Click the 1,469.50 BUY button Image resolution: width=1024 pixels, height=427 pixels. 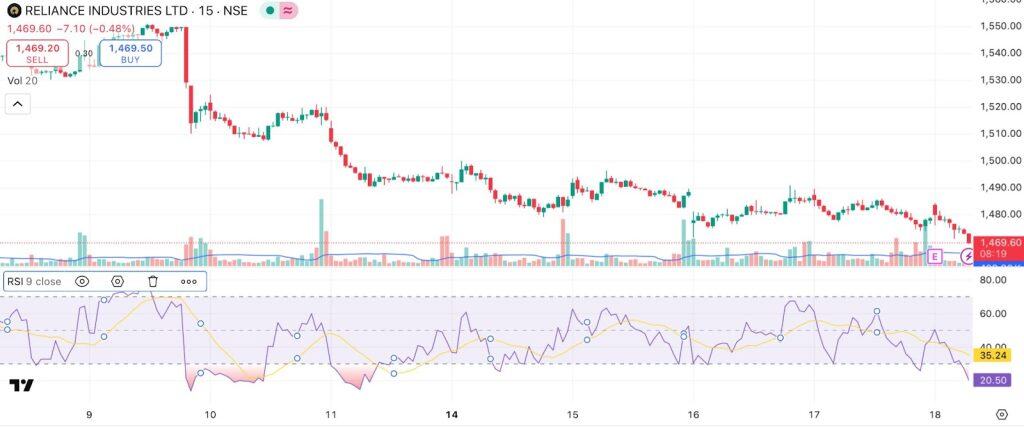pos(131,54)
